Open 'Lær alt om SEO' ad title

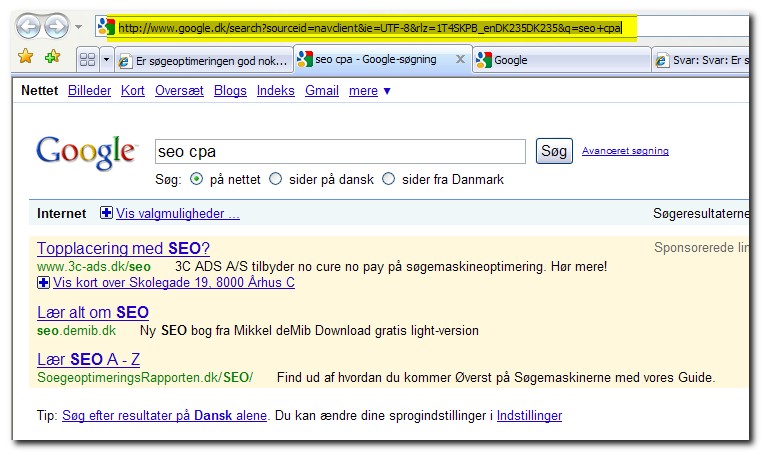[x=93, y=312]
